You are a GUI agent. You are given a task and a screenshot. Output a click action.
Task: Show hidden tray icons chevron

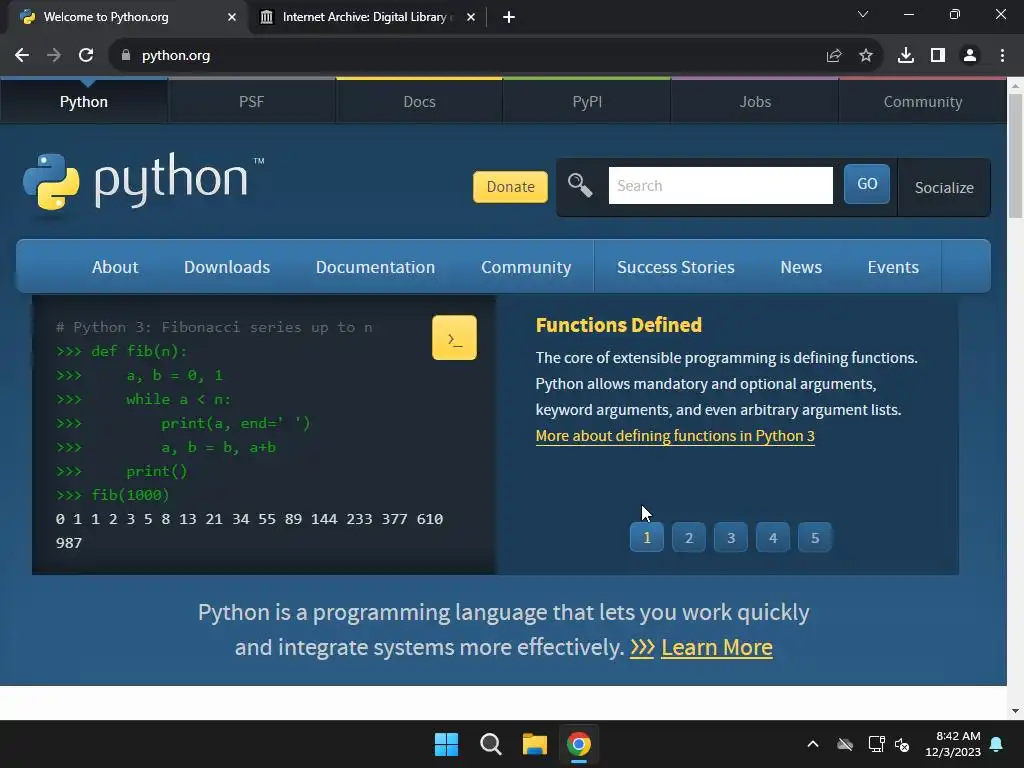pyautogui.click(x=813, y=744)
